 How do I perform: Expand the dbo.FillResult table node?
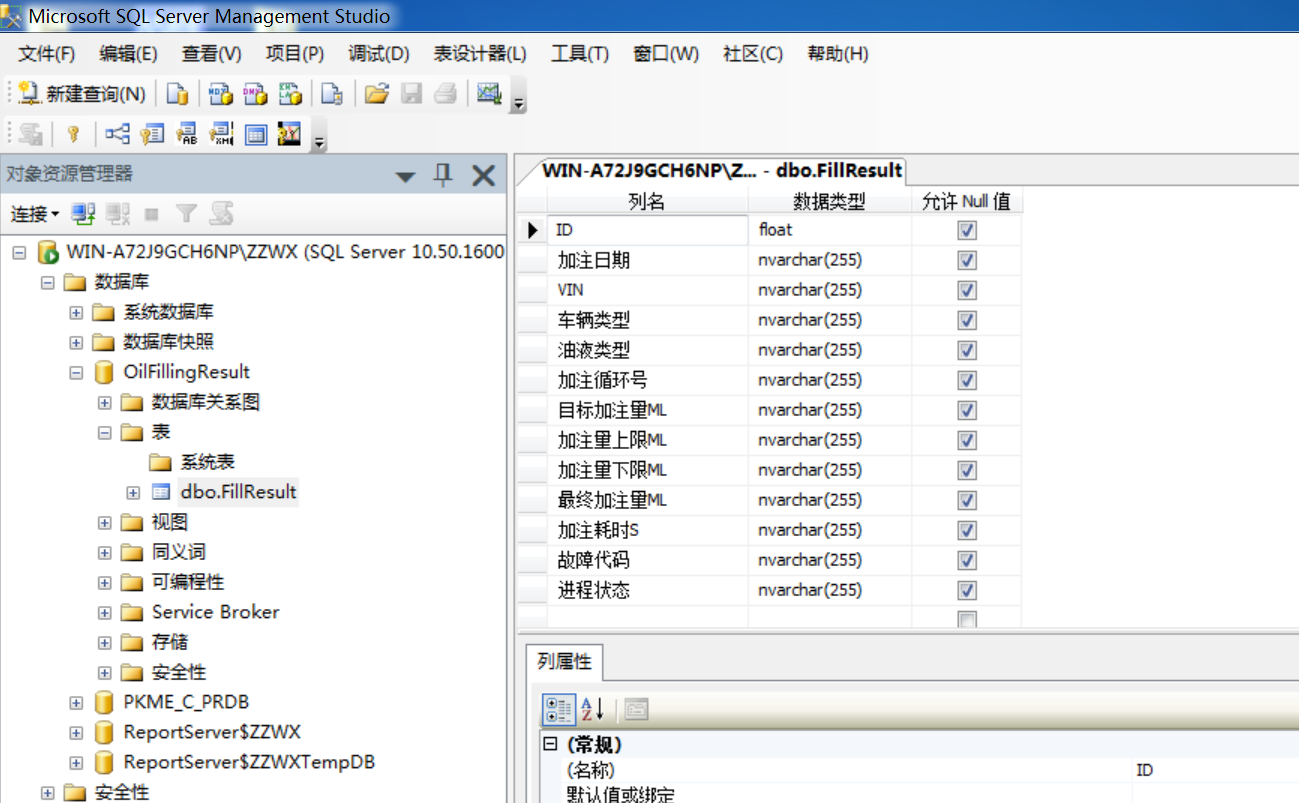click(133, 492)
